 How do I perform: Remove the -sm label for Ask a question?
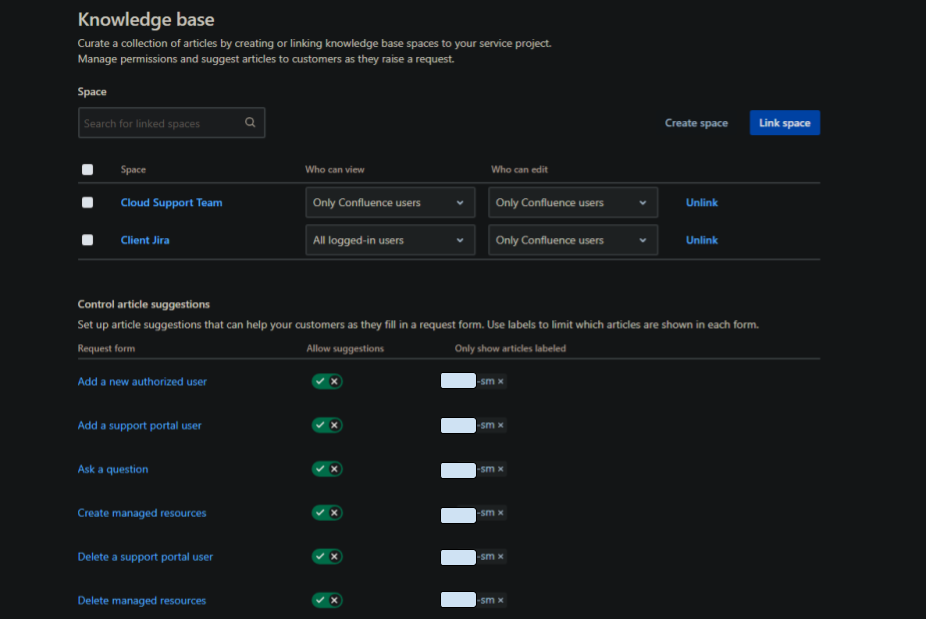coord(501,469)
